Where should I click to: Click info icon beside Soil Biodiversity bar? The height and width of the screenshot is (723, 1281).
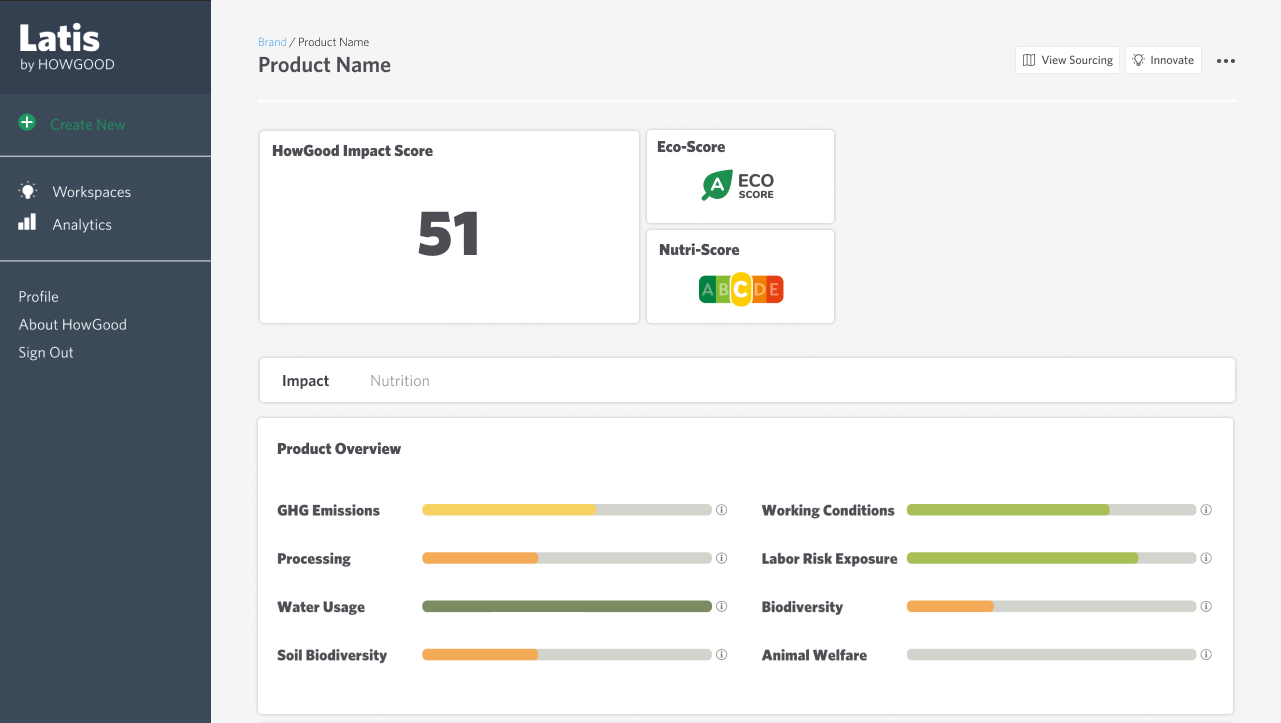(722, 655)
